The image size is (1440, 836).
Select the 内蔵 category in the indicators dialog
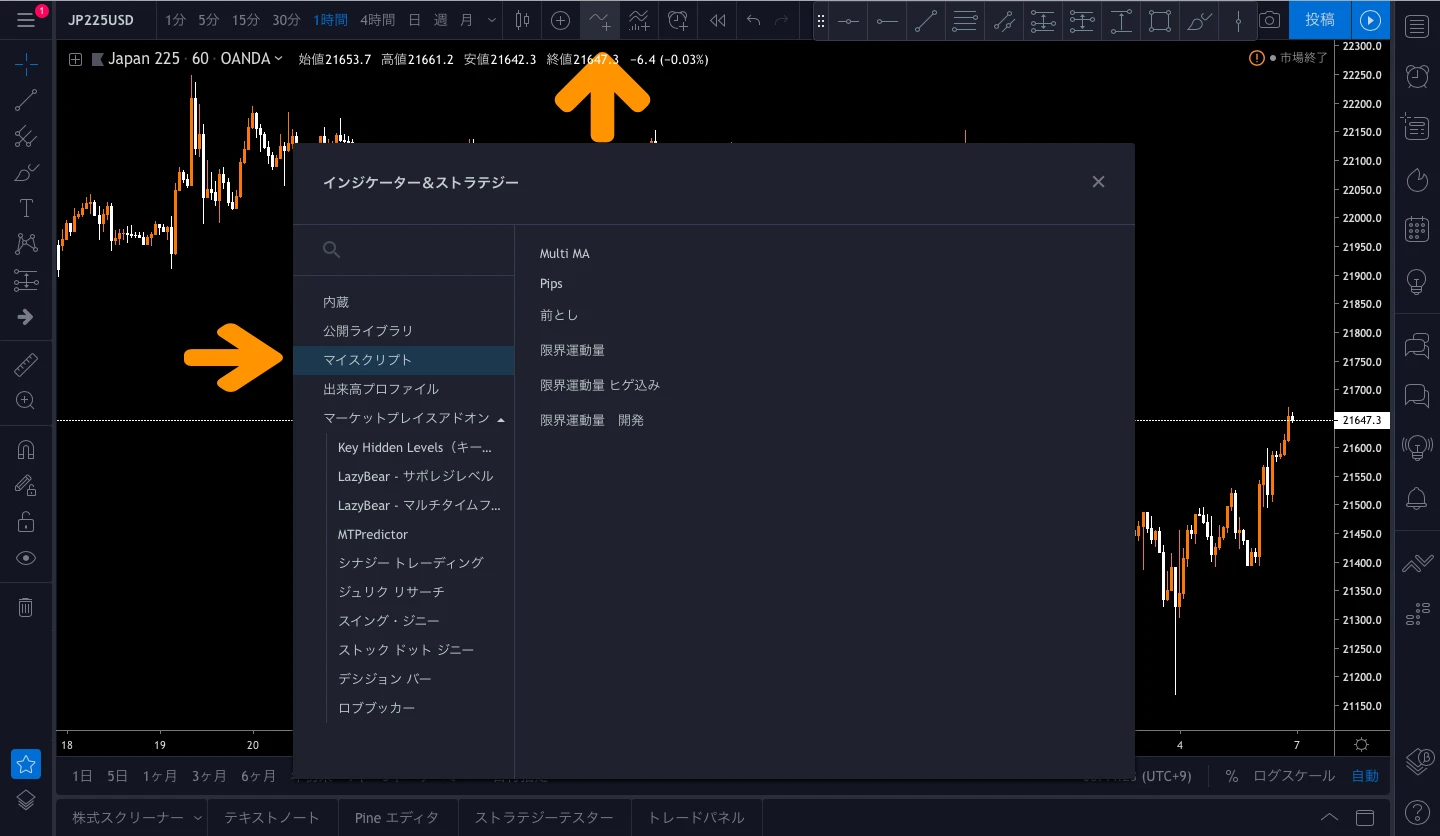point(335,301)
